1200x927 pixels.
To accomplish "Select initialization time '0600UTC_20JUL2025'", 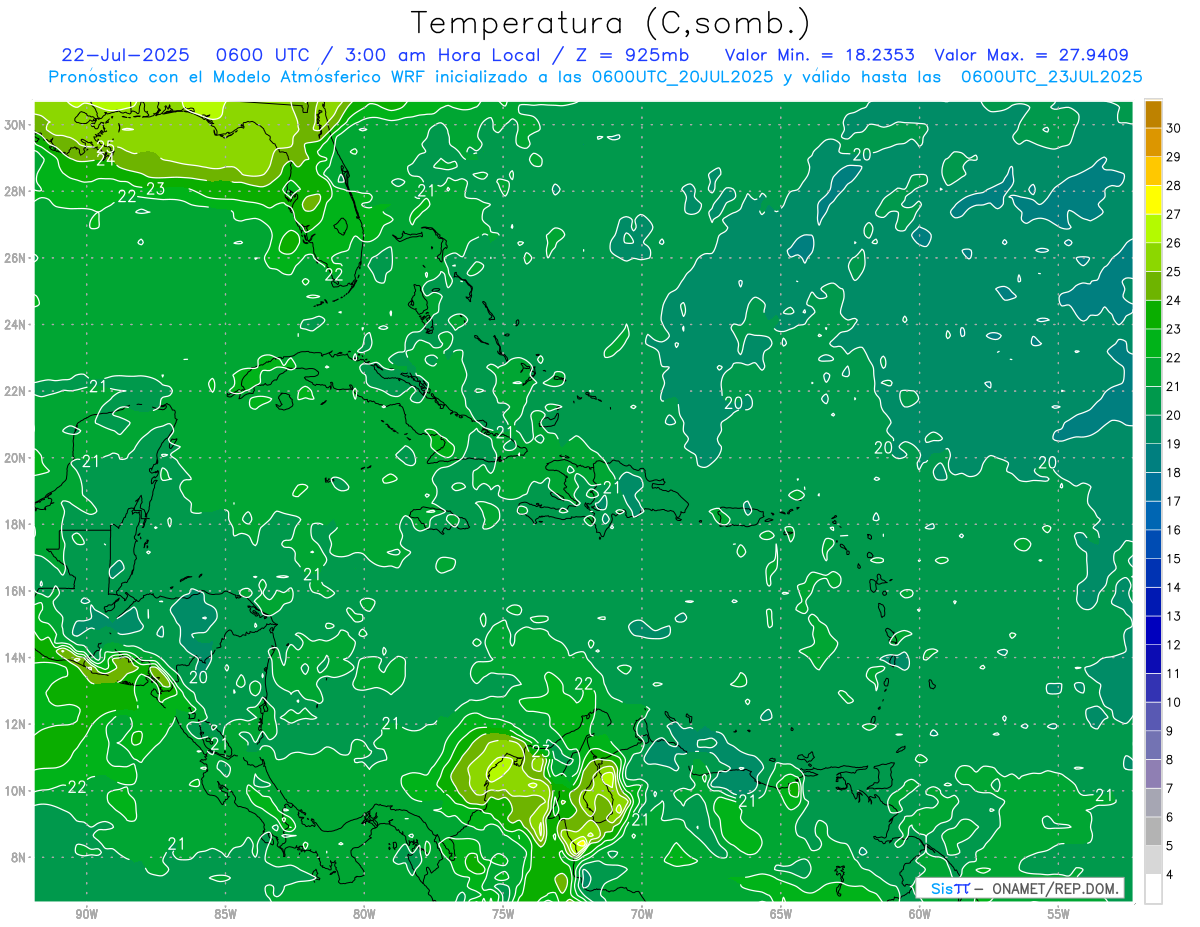I will 682,77.
